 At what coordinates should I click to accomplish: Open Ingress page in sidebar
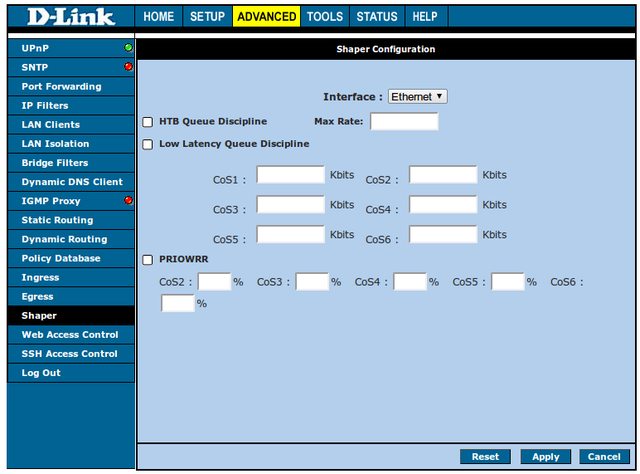pos(71,277)
